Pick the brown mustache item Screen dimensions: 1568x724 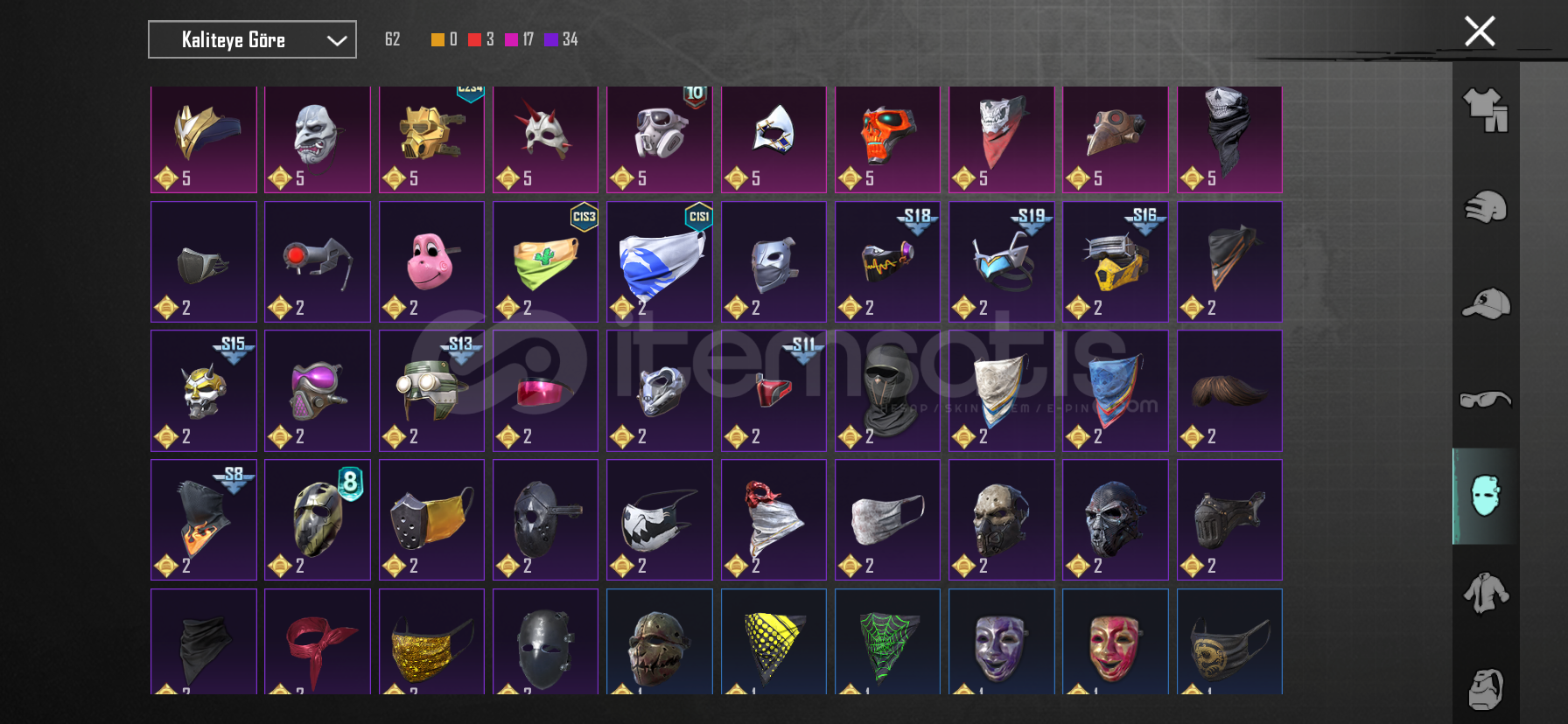pos(1229,390)
